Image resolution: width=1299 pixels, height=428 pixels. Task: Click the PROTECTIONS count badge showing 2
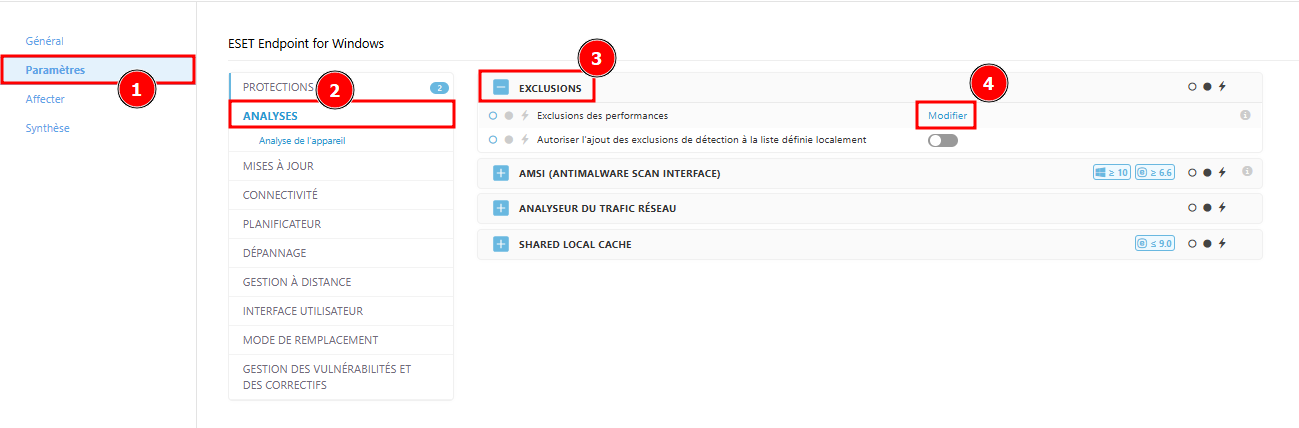pos(439,88)
